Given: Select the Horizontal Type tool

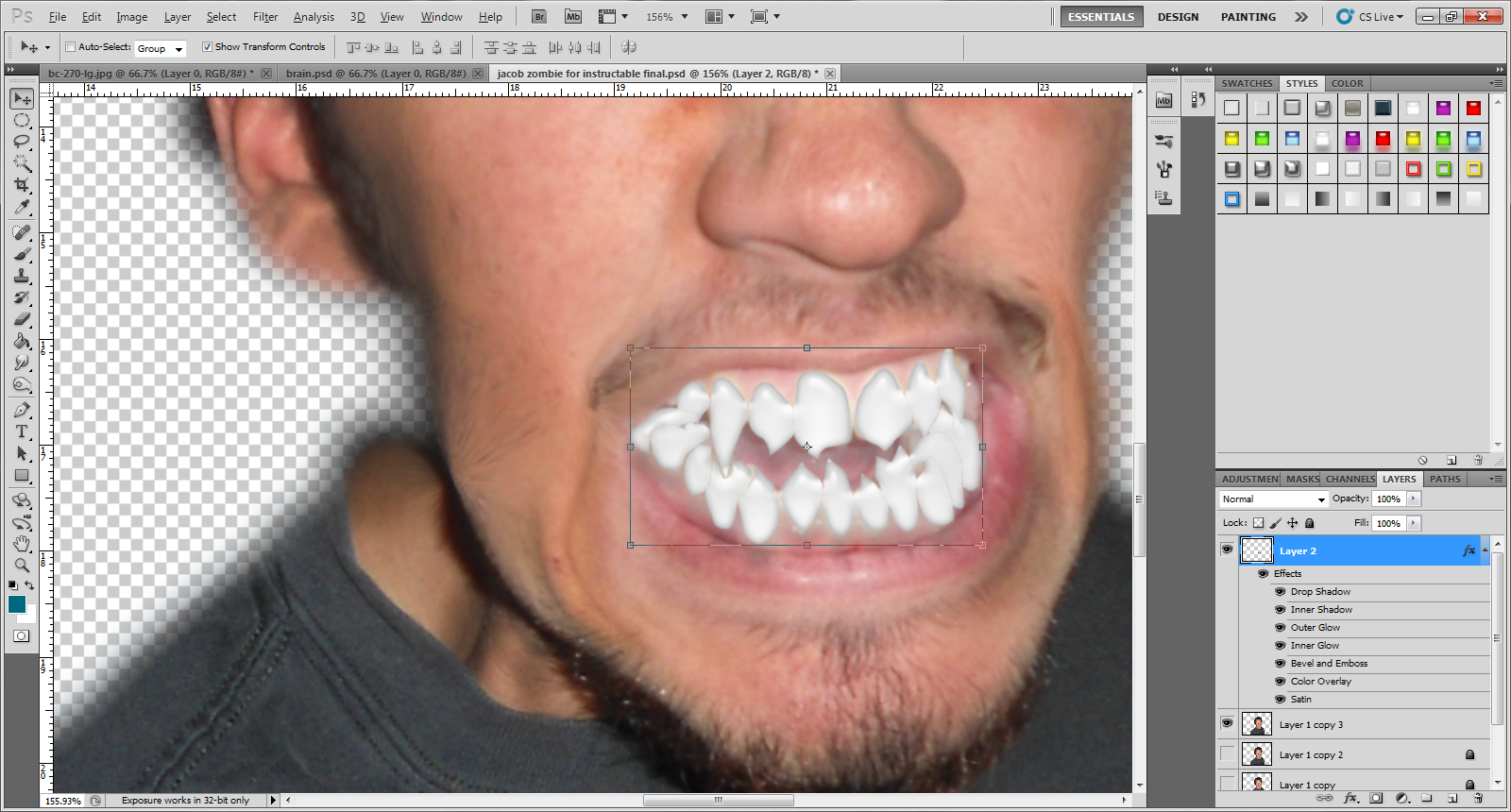Looking at the screenshot, I should coord(22,431).
